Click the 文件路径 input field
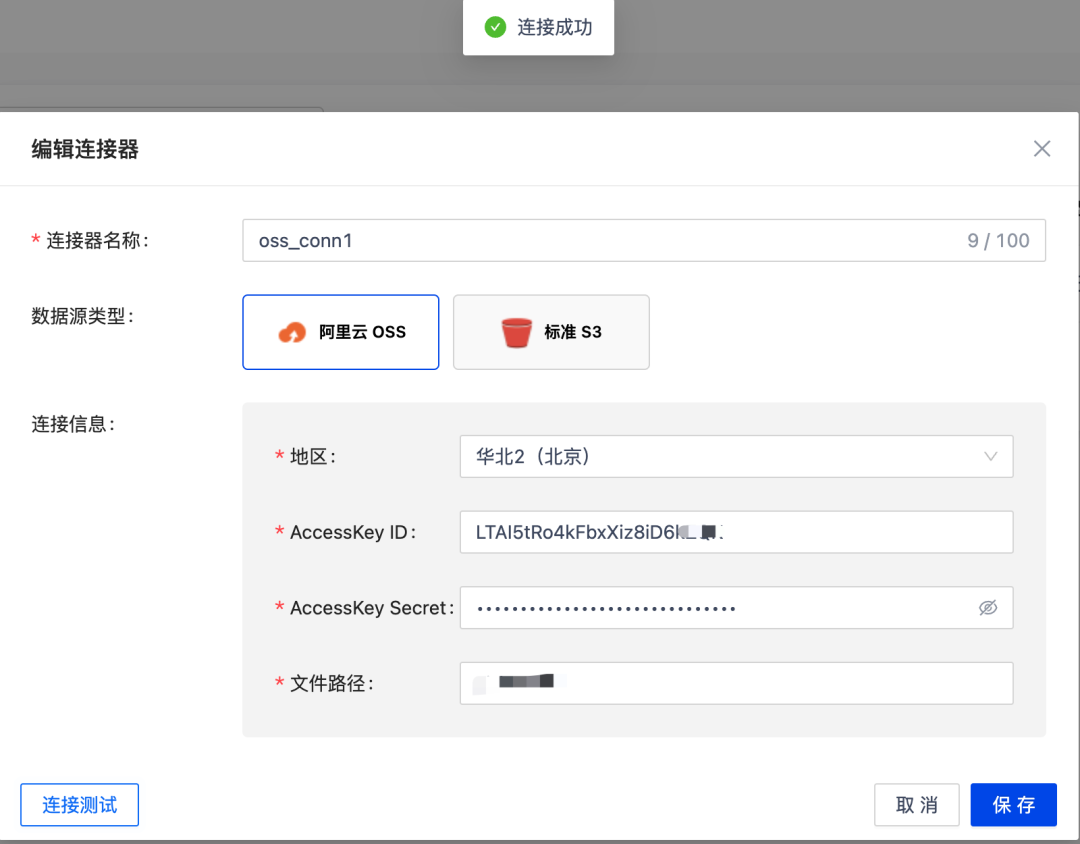The height and width of the screenshot is (844, 1080). pyautogui.click(x=736, y=683)
